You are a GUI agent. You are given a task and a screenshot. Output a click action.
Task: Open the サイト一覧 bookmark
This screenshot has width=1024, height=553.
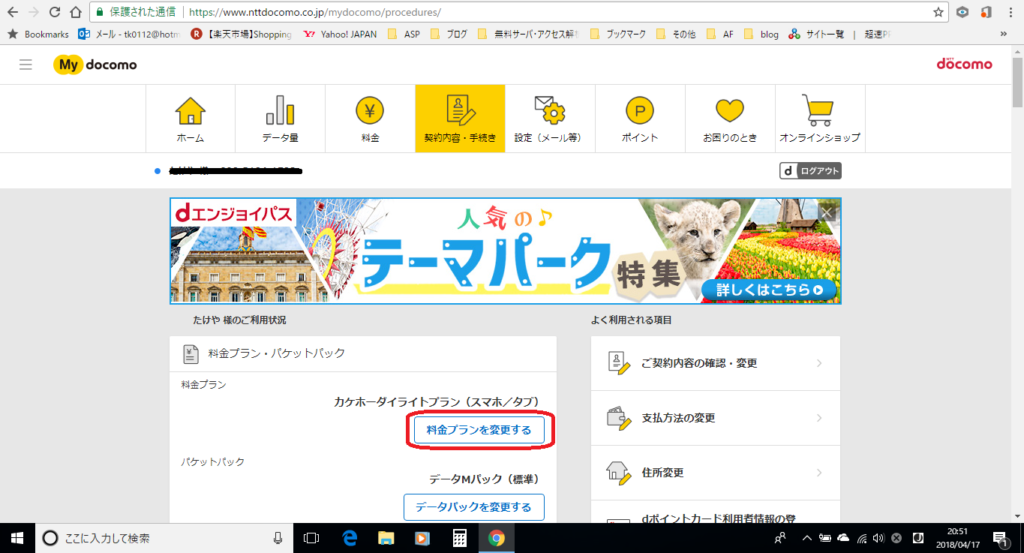[816, 34]
